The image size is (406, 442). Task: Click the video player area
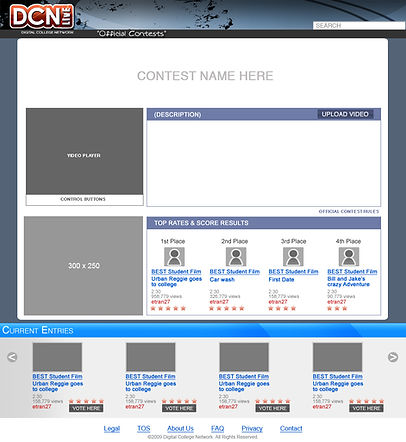click(85, 151)
